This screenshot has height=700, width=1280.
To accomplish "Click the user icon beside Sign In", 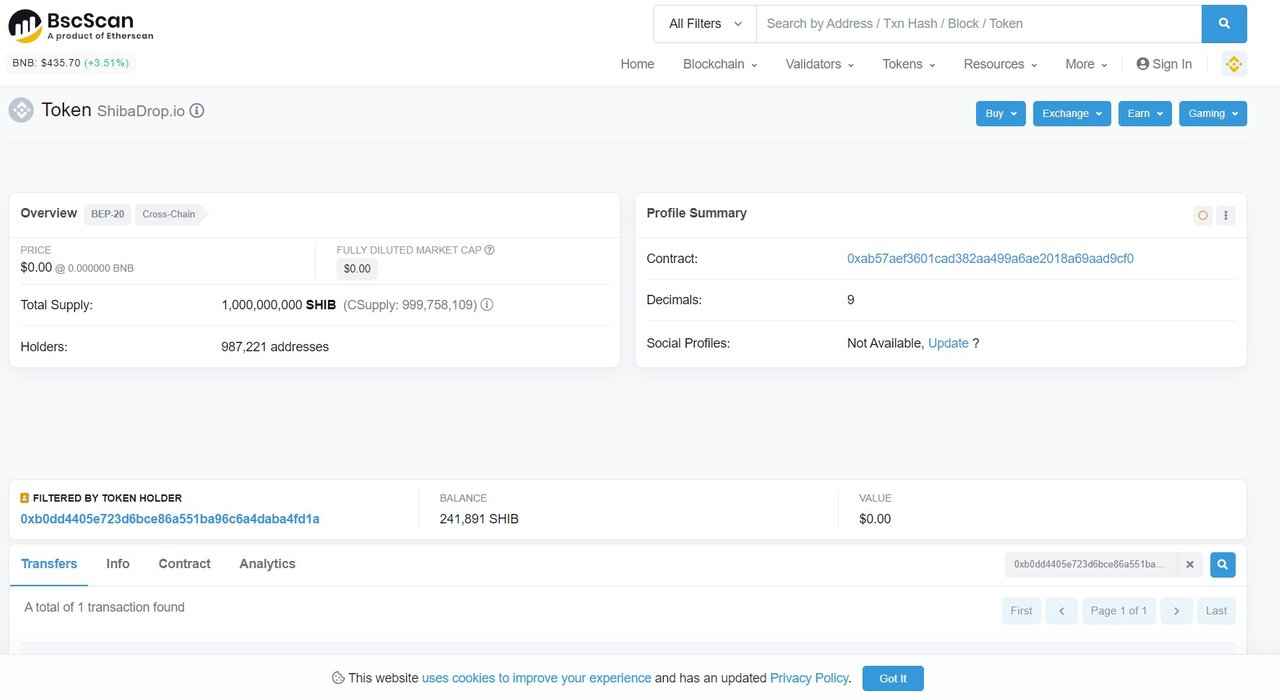I will pyautogui.click(x=1143, y=64).
